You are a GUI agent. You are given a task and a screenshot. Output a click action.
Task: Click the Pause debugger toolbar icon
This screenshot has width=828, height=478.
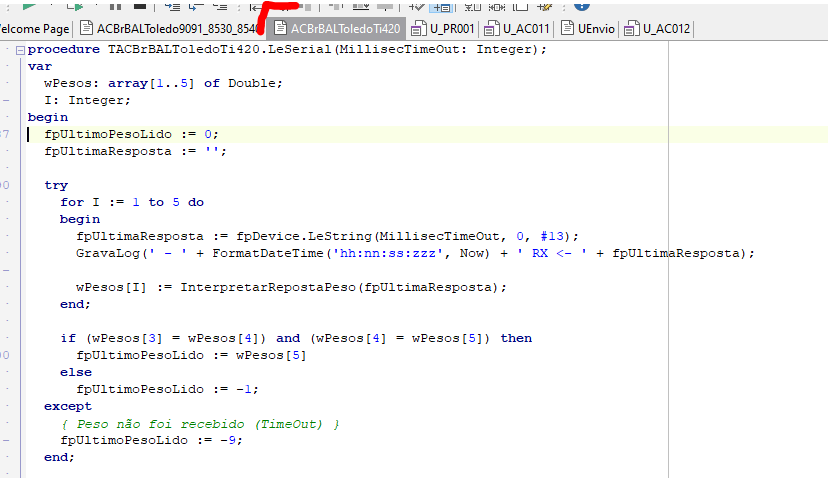[x=116, y=7]
